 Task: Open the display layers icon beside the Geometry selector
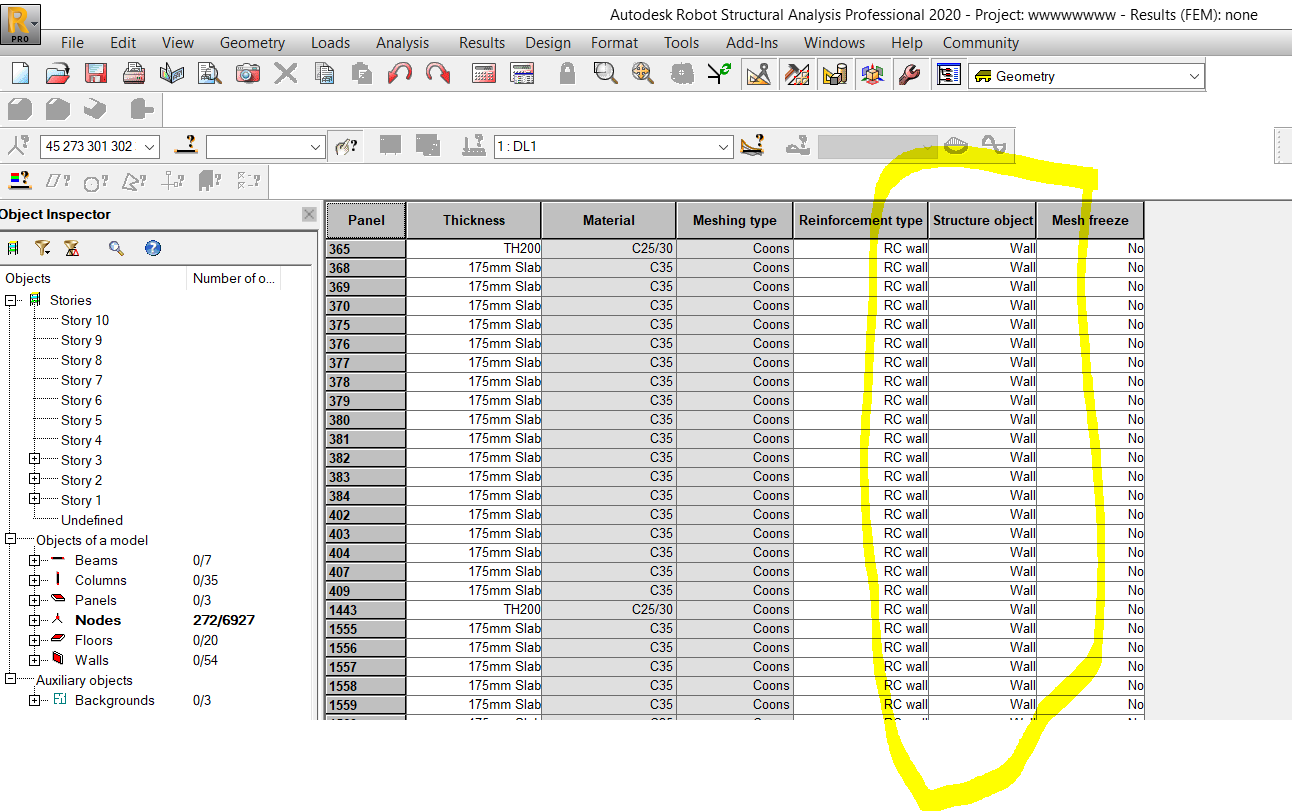point(948,74)
